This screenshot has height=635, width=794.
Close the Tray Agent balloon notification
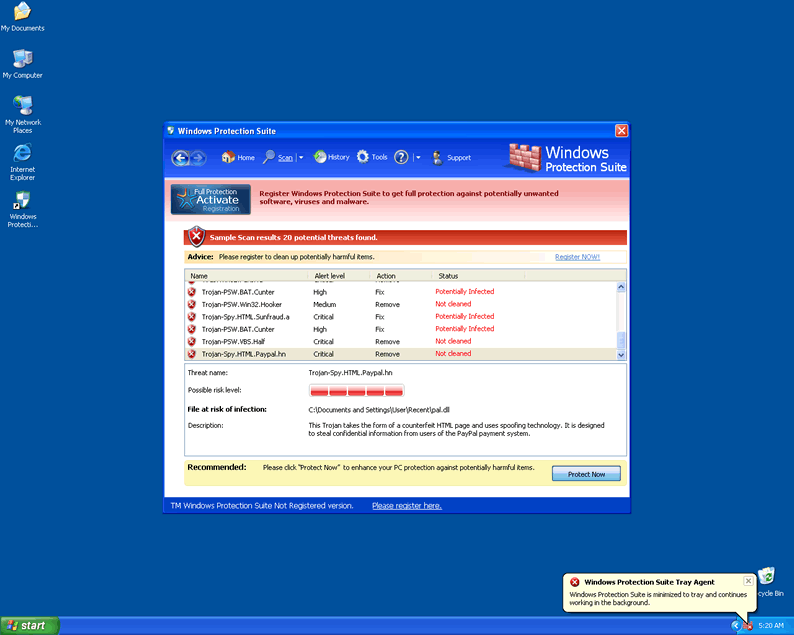tap(748, 581)
